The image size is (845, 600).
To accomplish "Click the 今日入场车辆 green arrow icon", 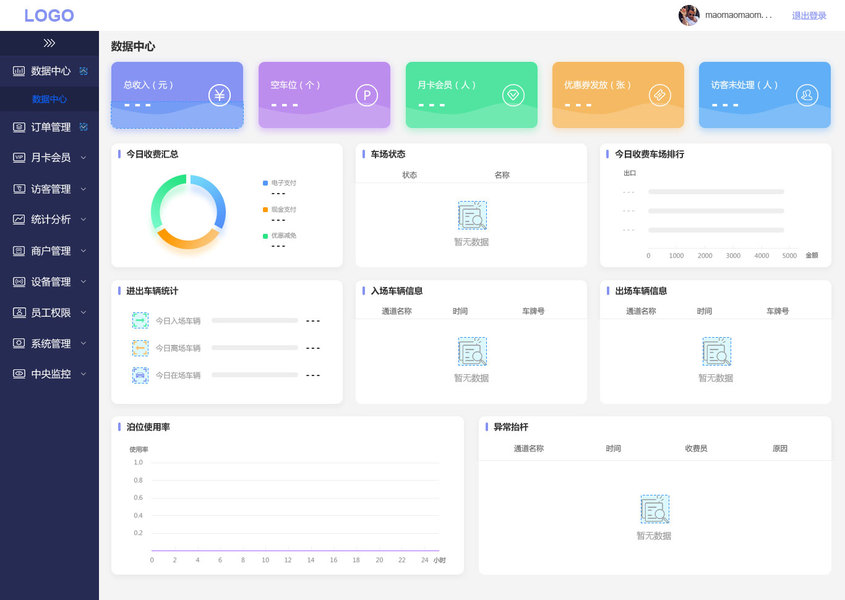I will tap(140, 320).
